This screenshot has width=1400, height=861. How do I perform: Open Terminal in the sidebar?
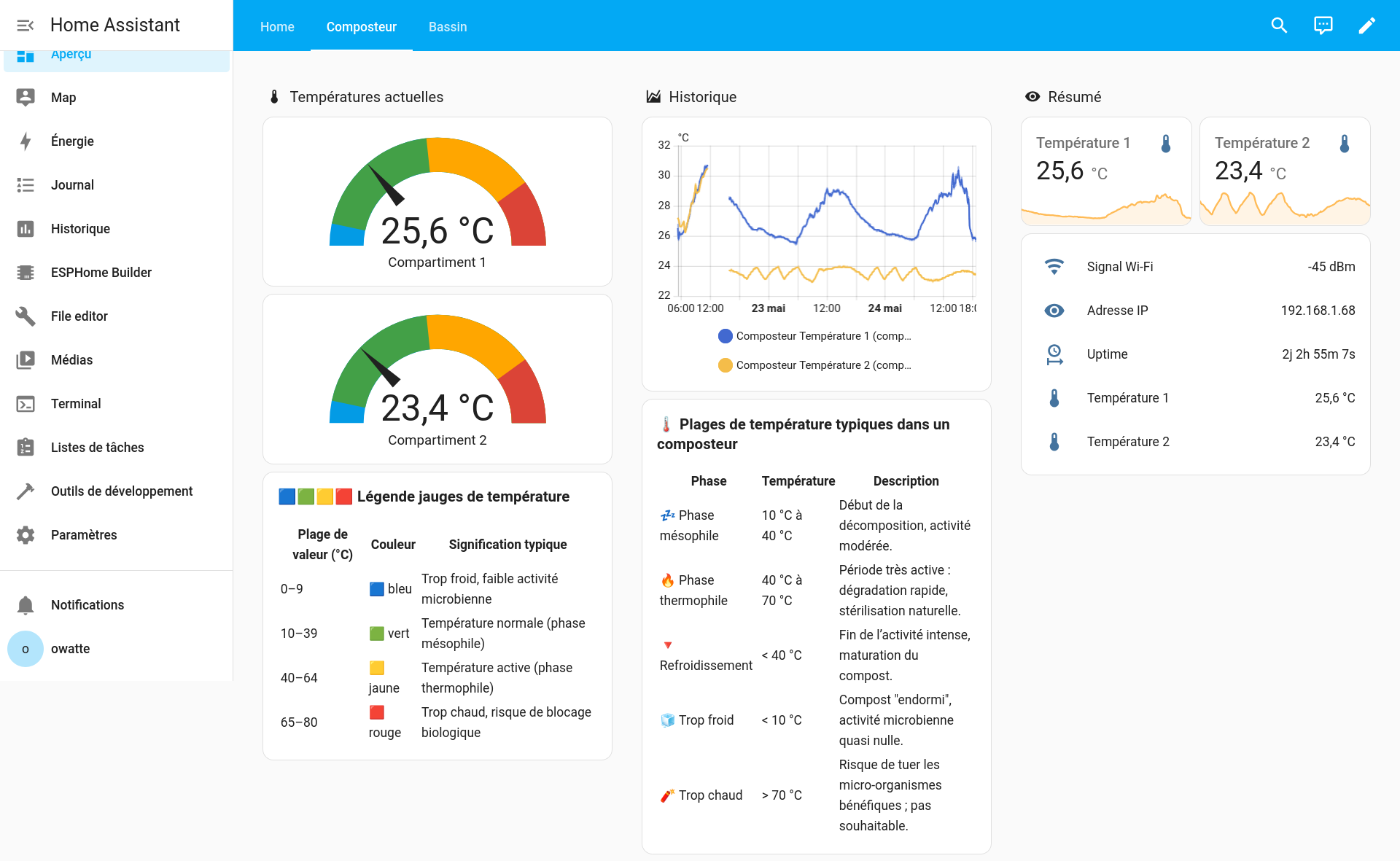tap(76, 404)
